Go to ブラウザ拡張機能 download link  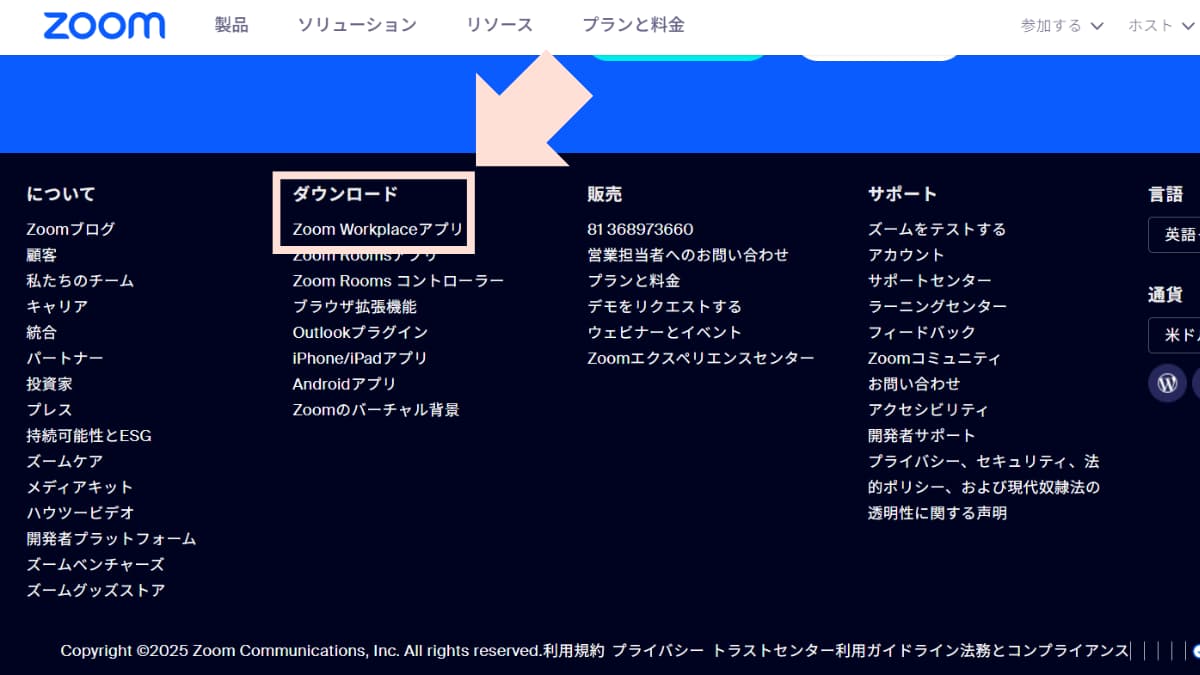(x=355, y=307)
